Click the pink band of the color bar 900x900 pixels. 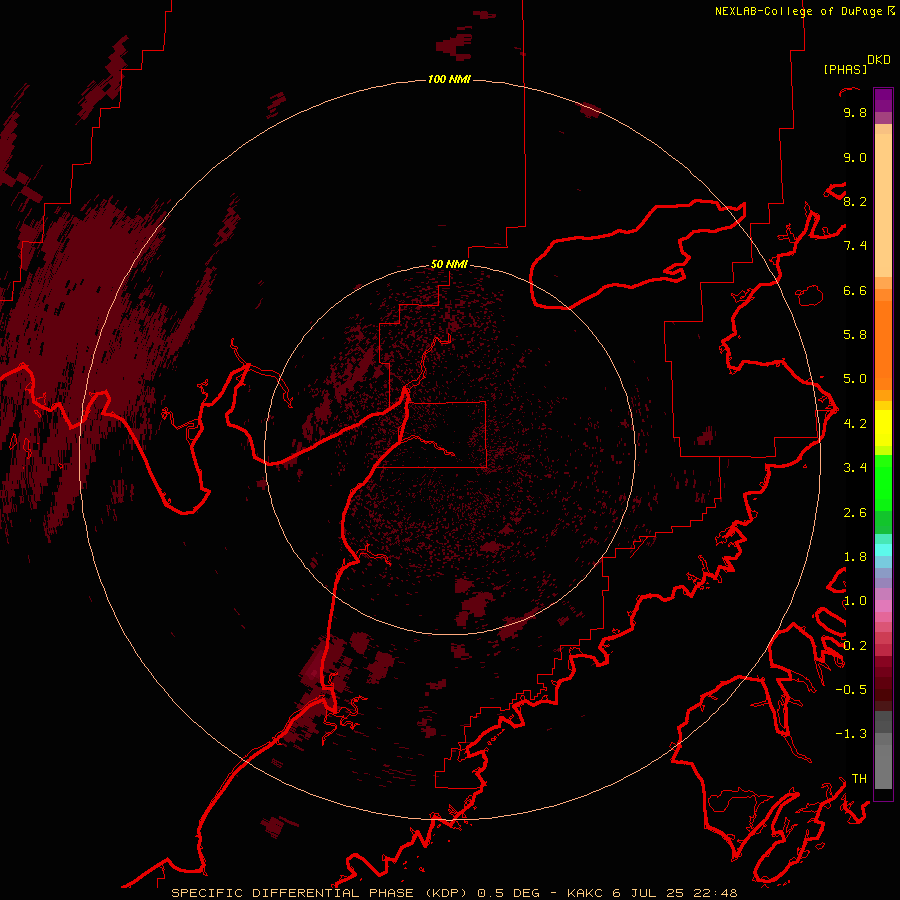pos(883,606)
